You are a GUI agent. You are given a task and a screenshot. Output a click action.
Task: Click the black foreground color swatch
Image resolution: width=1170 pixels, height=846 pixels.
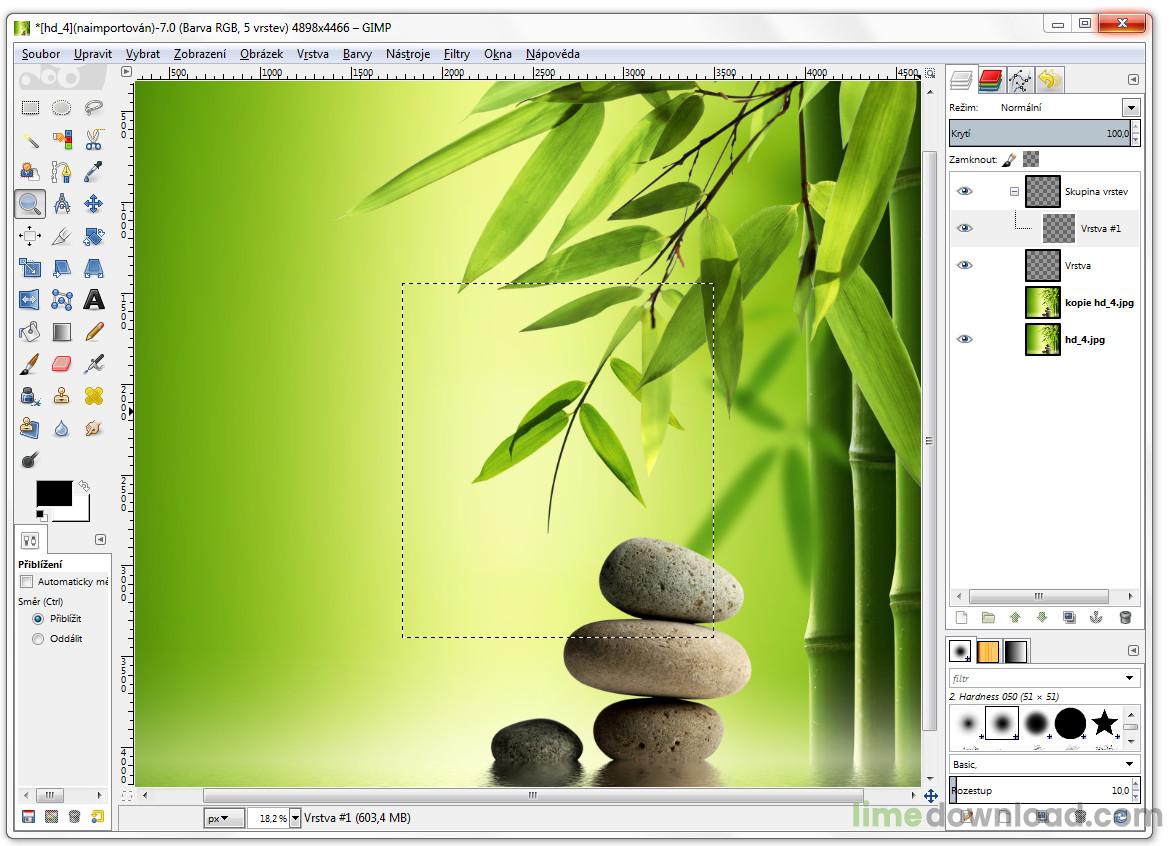pyautogui.click(x=54, y=492)
